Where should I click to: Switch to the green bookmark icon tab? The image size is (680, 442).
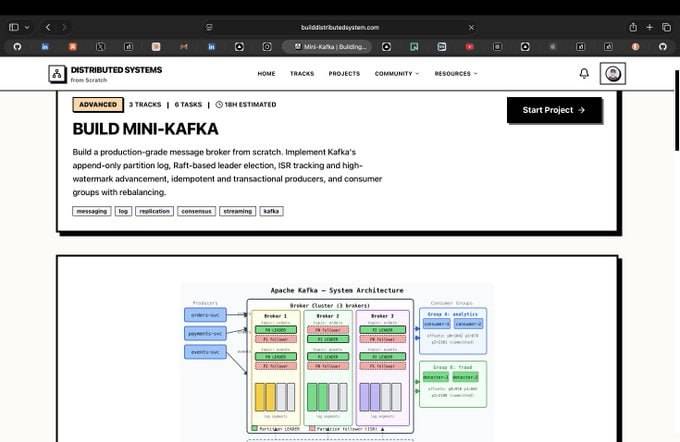coord(414,46)
